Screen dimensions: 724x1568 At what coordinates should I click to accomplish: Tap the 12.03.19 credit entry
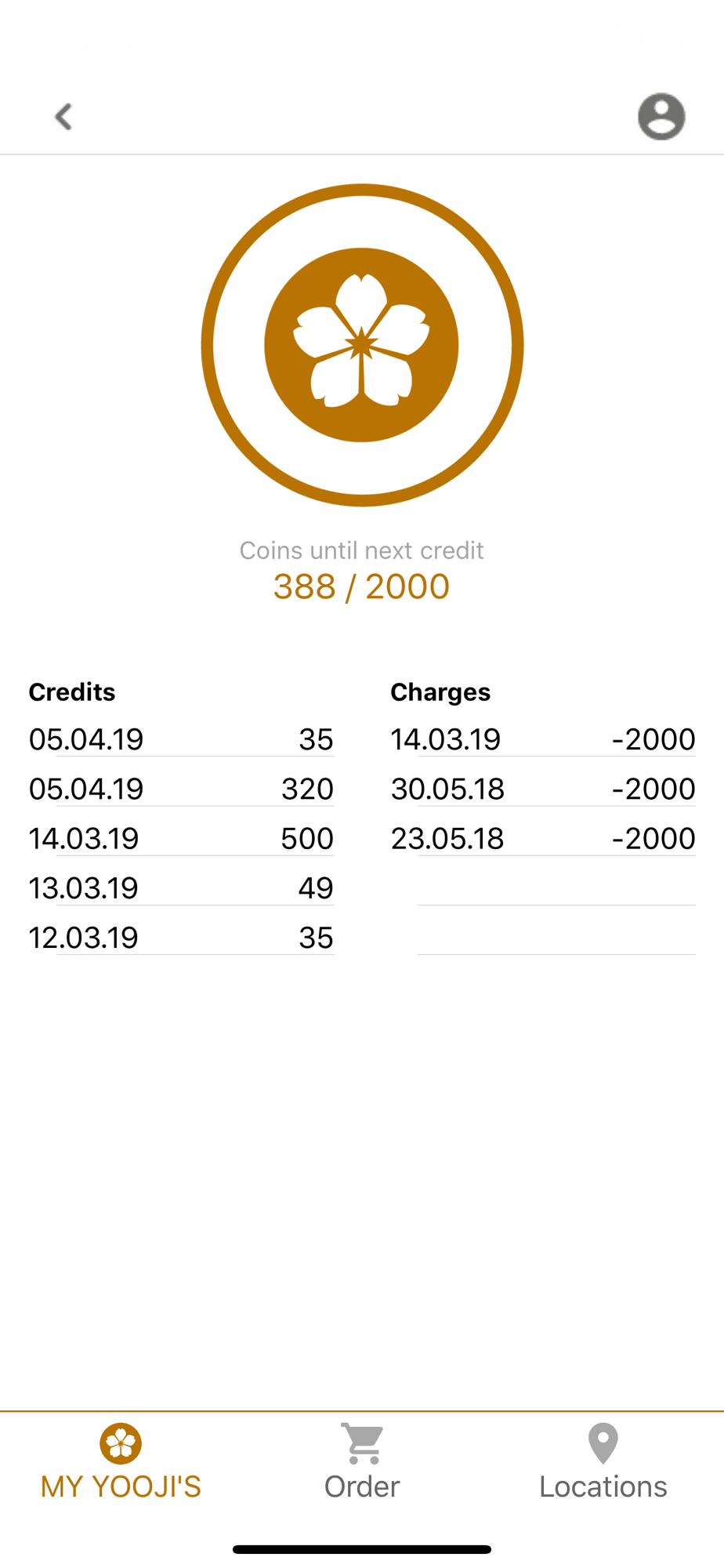tap(181, 937)
